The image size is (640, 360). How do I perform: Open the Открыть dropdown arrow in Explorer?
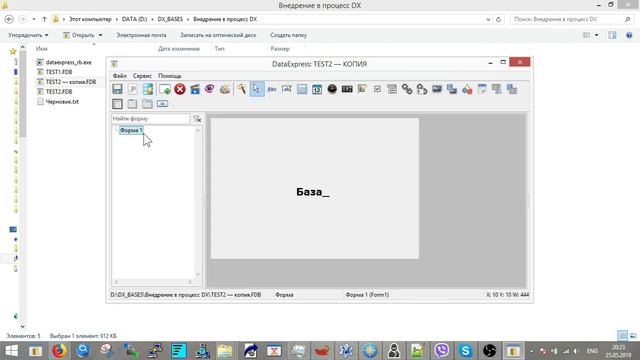[x=100, y=35]
